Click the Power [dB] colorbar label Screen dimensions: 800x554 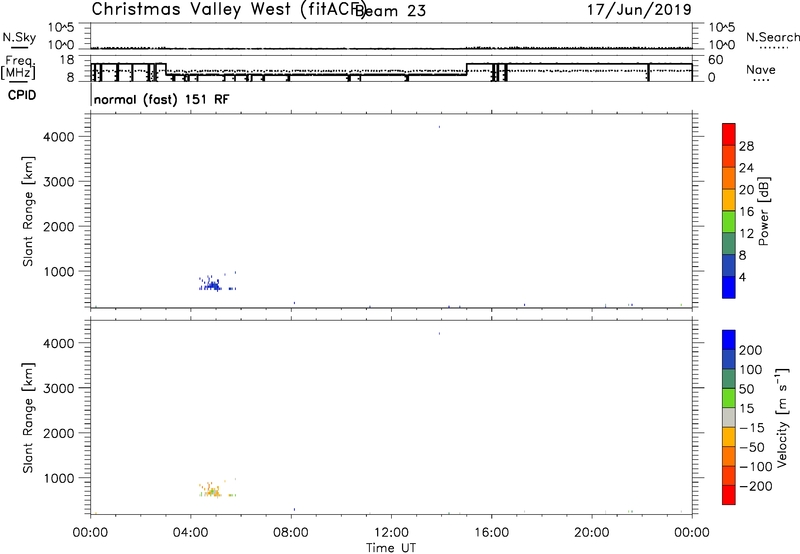tap(764, 211)
